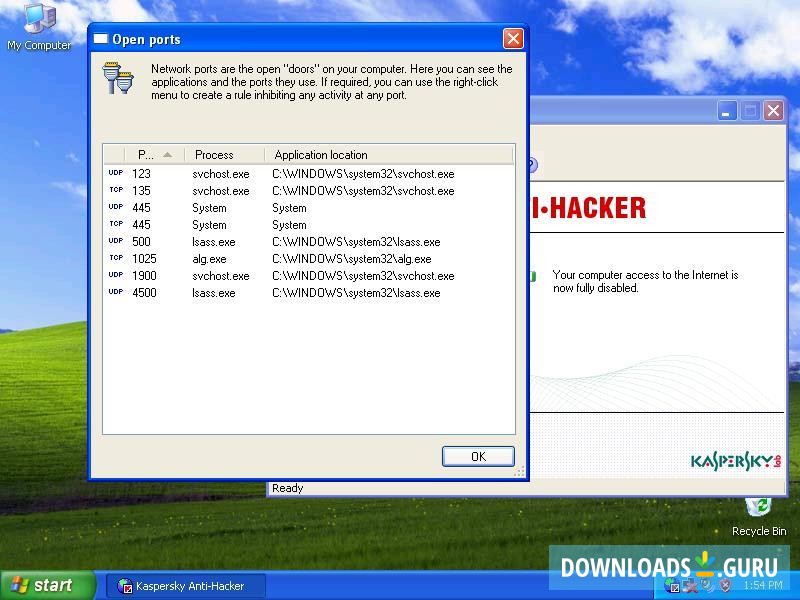Image resolution: width=800 pixels, height=600 pixels.
Task: Select the UDP icon in the 445 System row
Action: pos(116,207)
